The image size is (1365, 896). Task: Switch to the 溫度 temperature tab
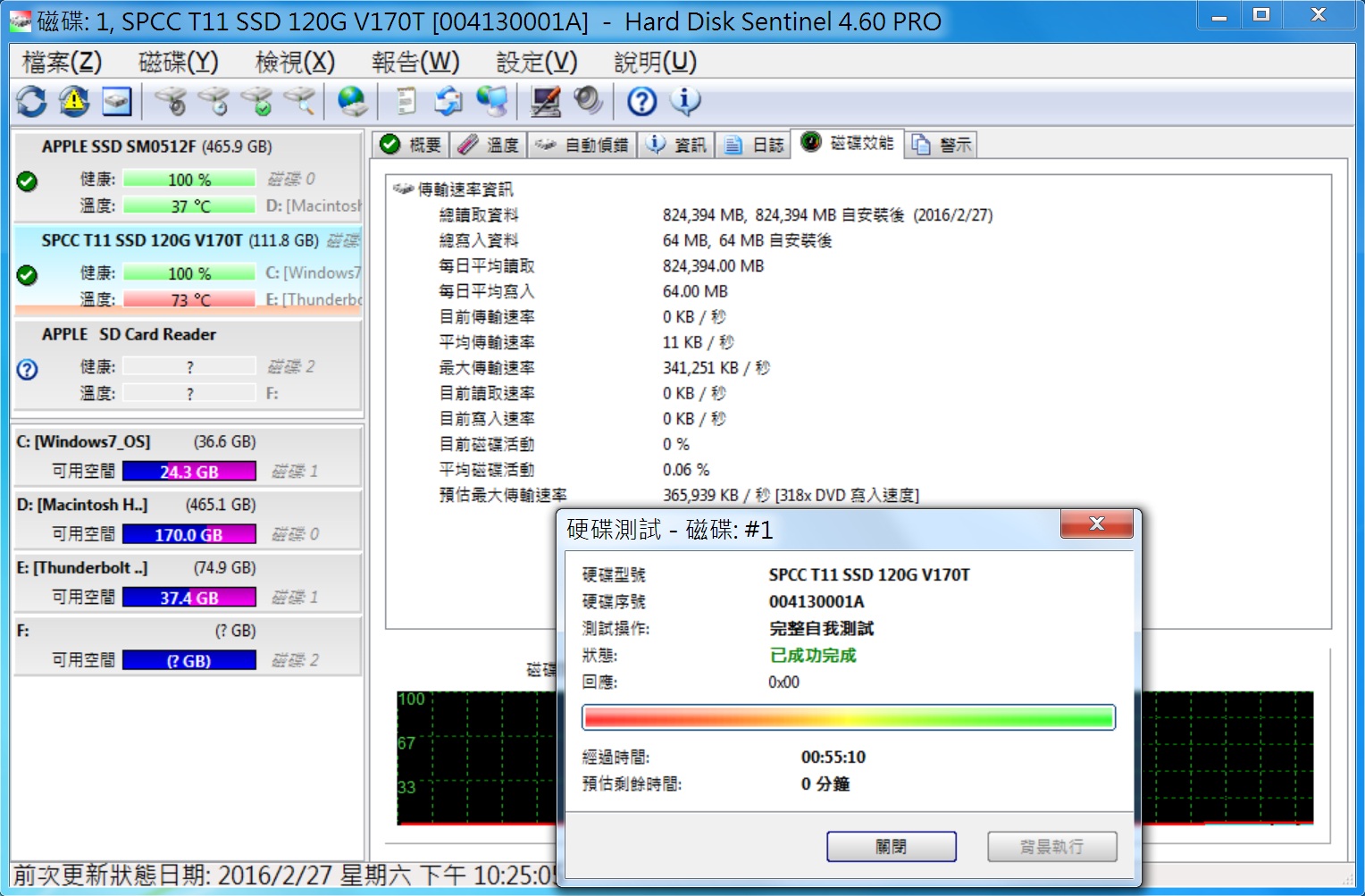click(x=488, y=145)
